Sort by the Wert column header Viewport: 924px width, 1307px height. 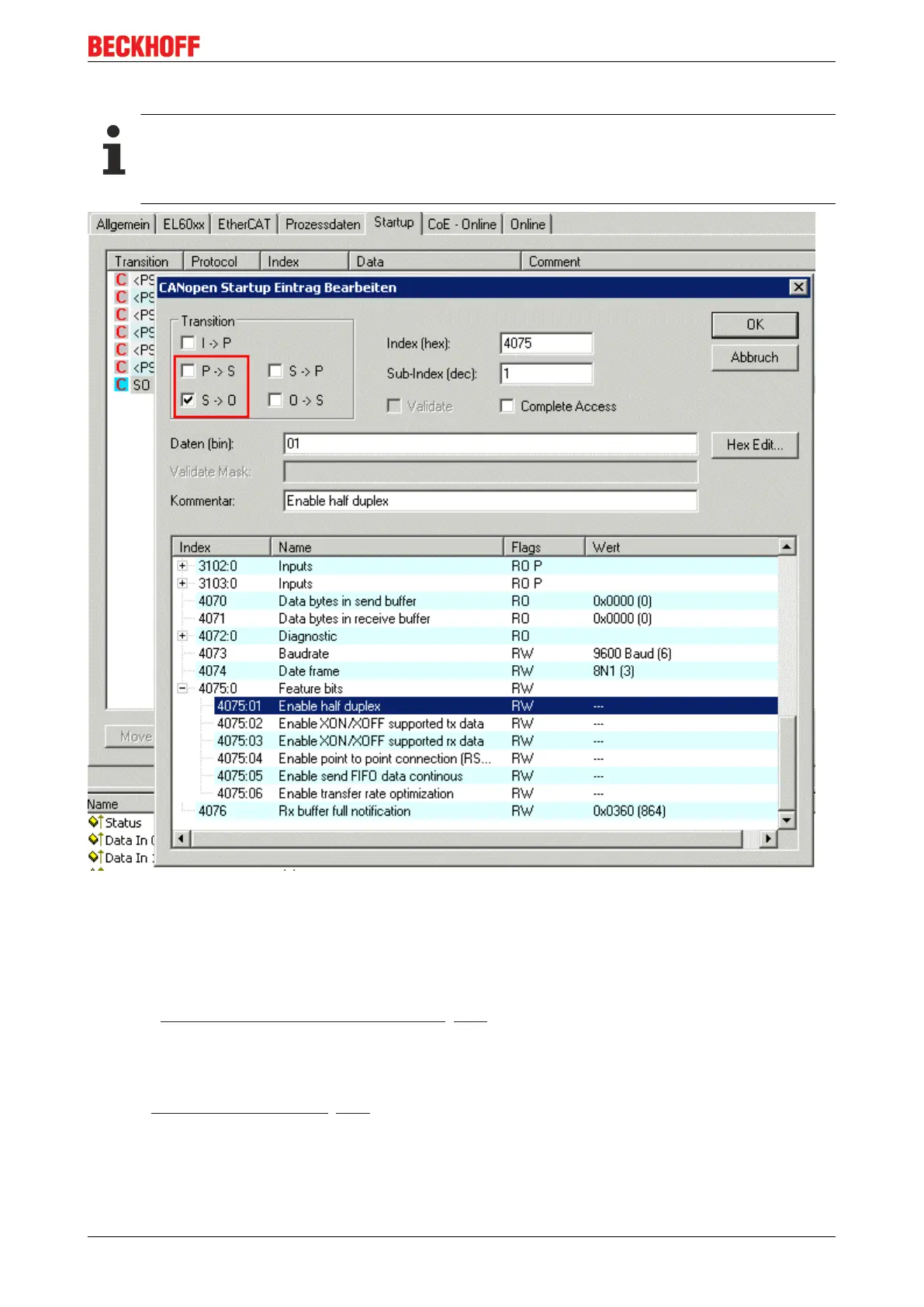(x=680, y=547)
